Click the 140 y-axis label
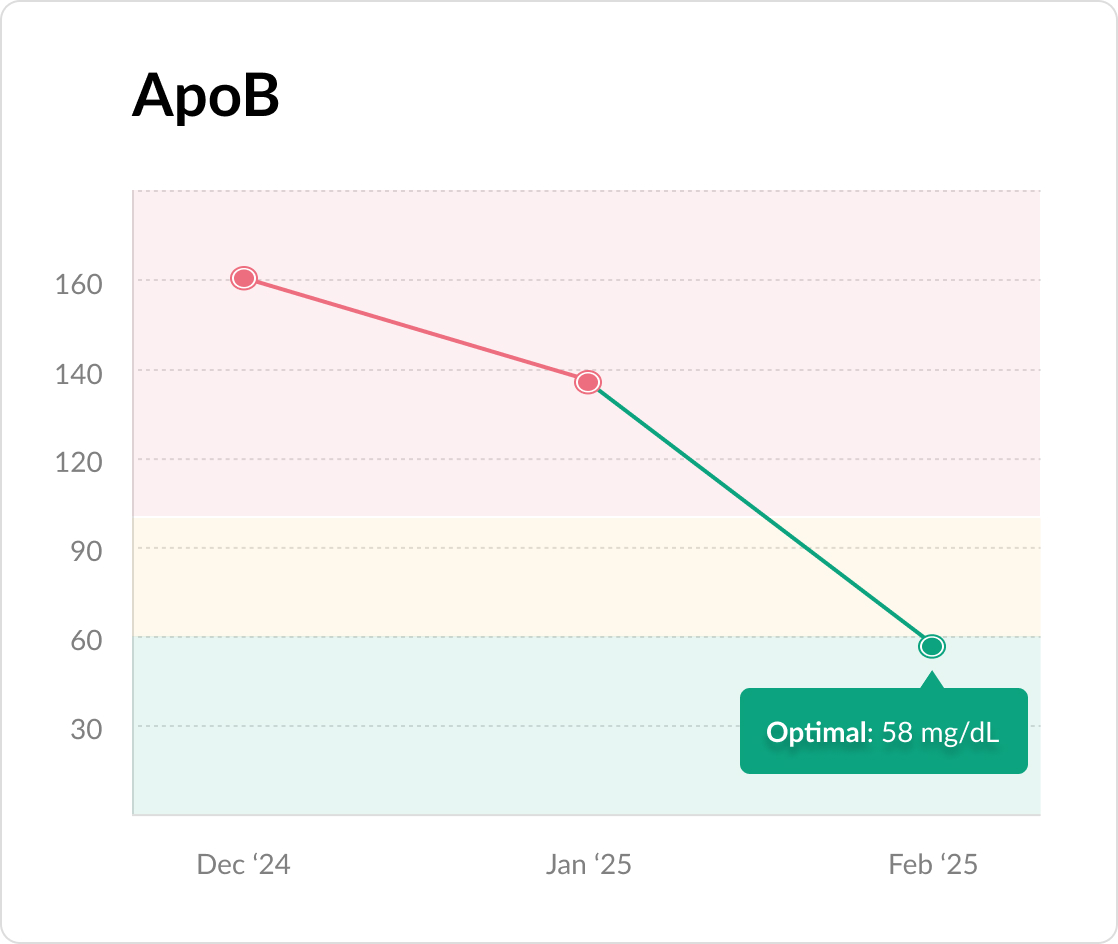 [x=79, y=374]
